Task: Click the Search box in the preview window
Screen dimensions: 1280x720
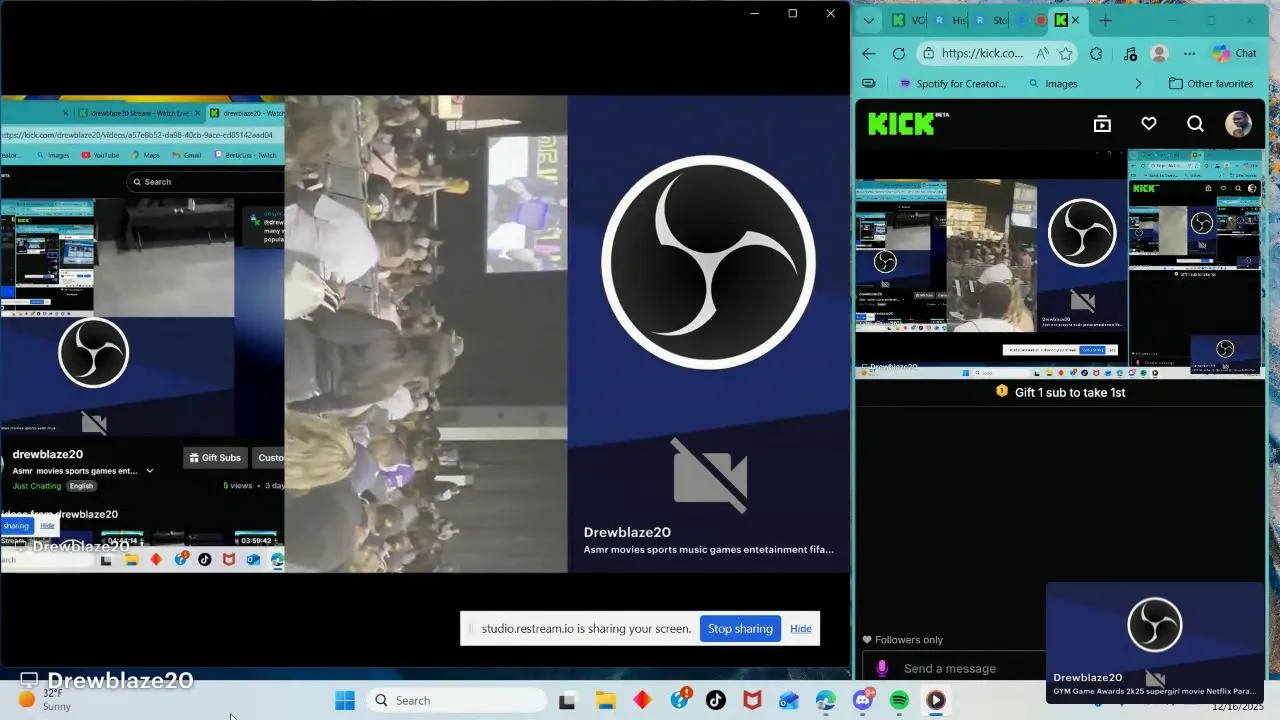Action: click(207, 182)
